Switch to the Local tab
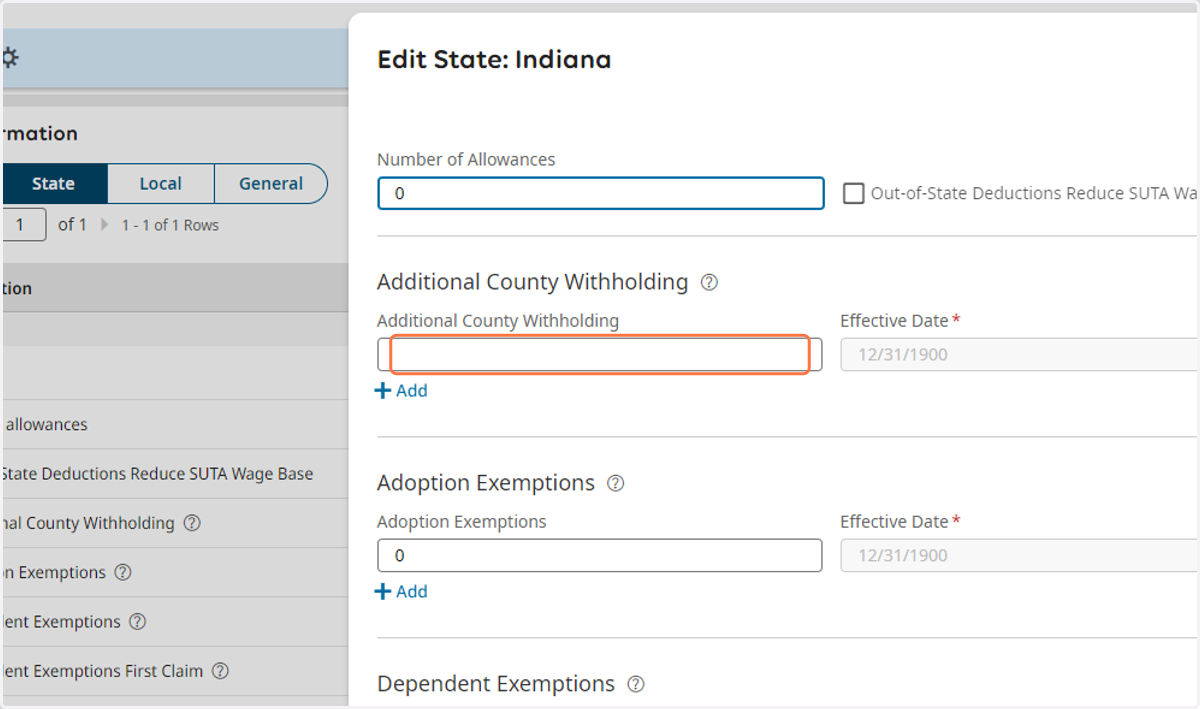Viewport: 1200px width, 709px height. pyautogui.click(x=160, y=184)
